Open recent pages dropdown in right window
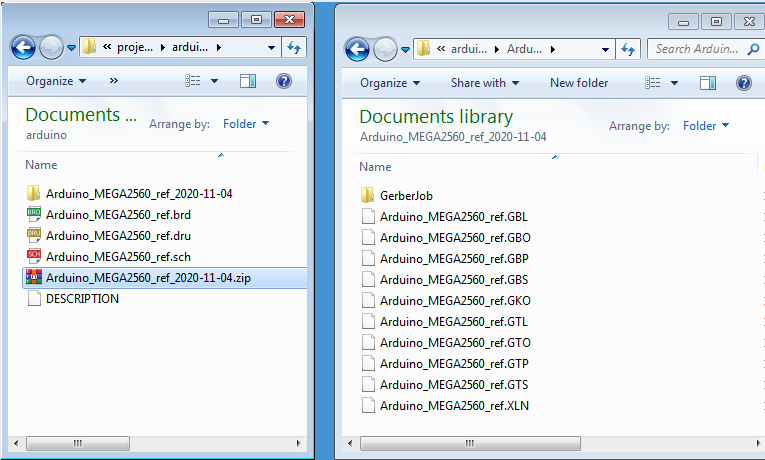Screen dimensions: 765x460 (405, 50)
